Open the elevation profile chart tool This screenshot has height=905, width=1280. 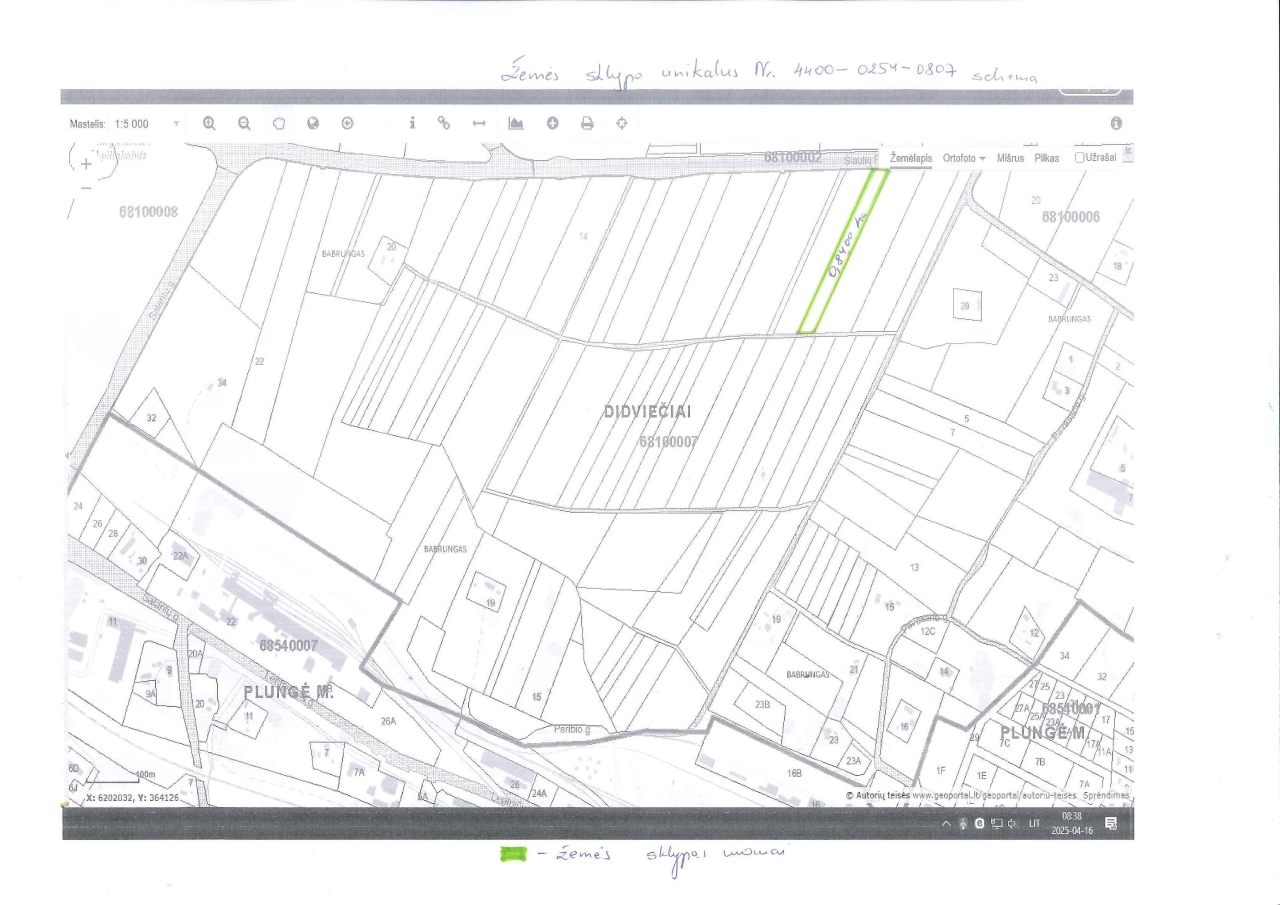[x=516, y=123]
